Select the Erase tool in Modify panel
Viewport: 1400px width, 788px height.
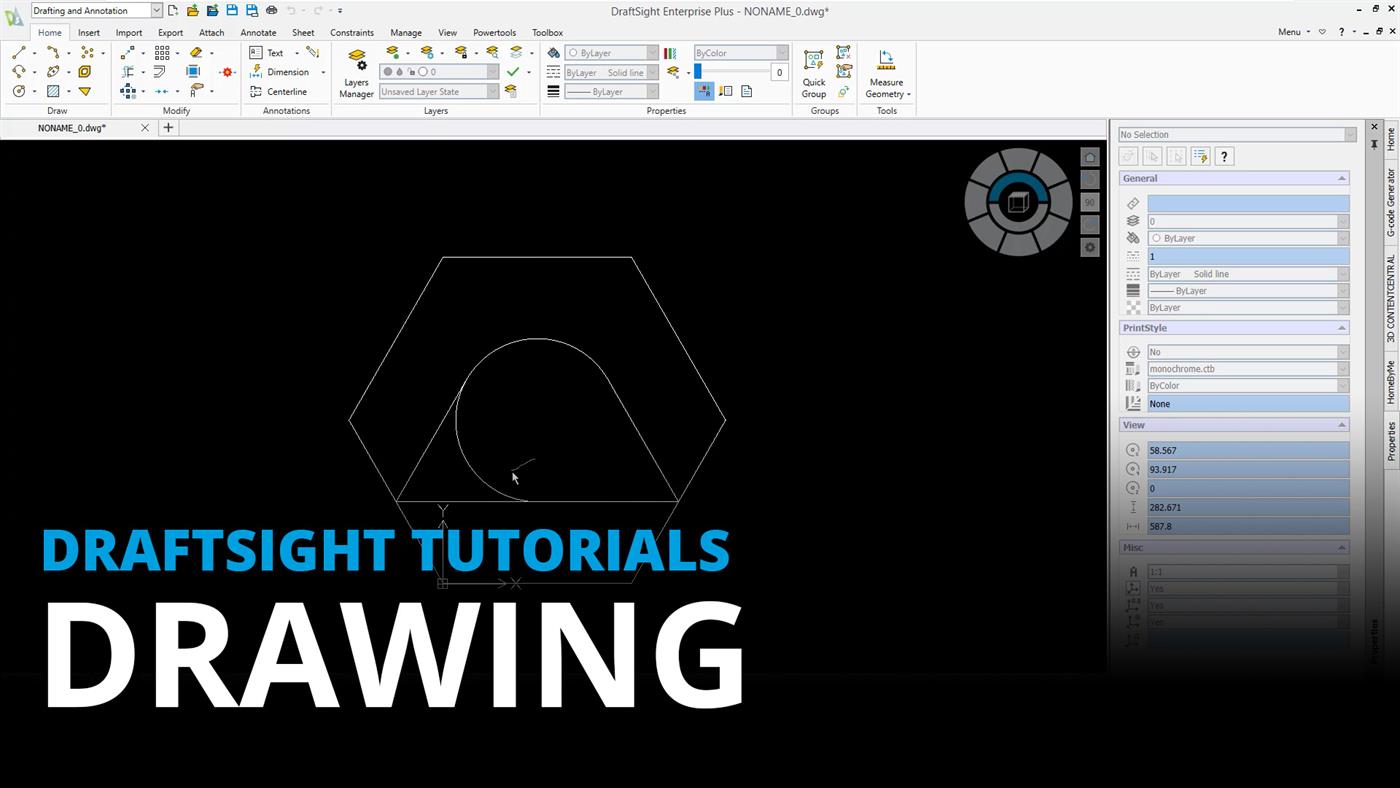point(197,51)
